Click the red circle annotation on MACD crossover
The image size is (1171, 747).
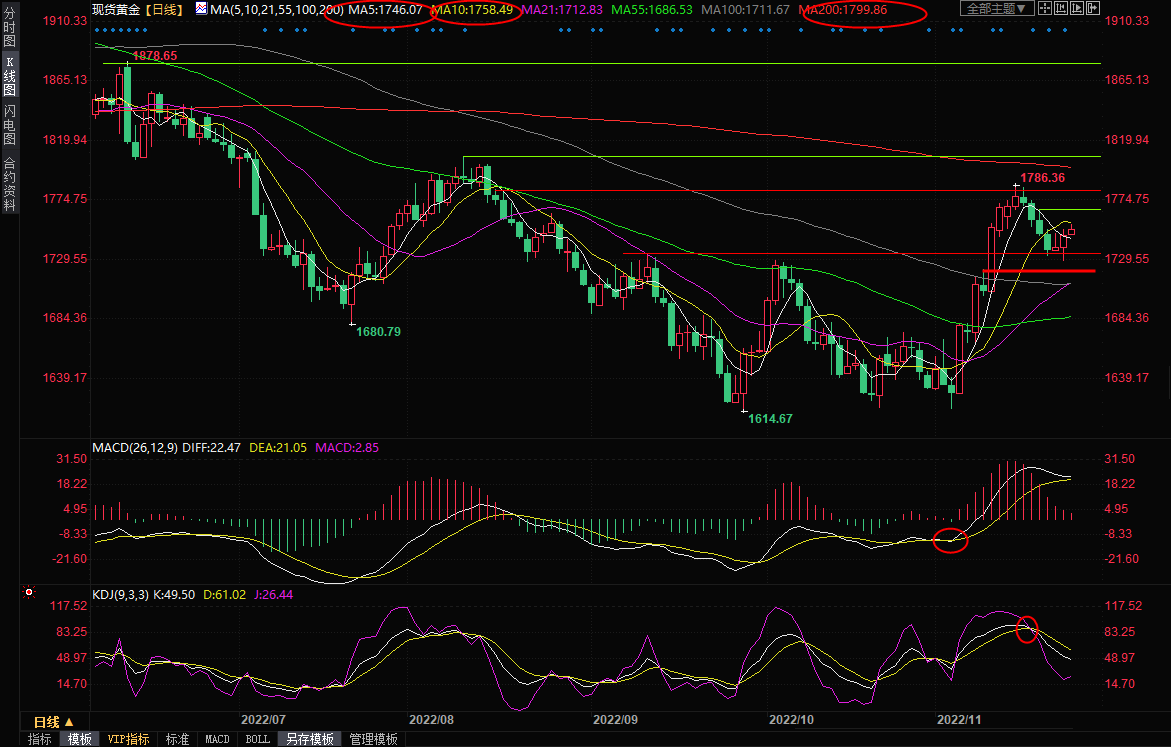pyautogui.click(x=950, y=541)
